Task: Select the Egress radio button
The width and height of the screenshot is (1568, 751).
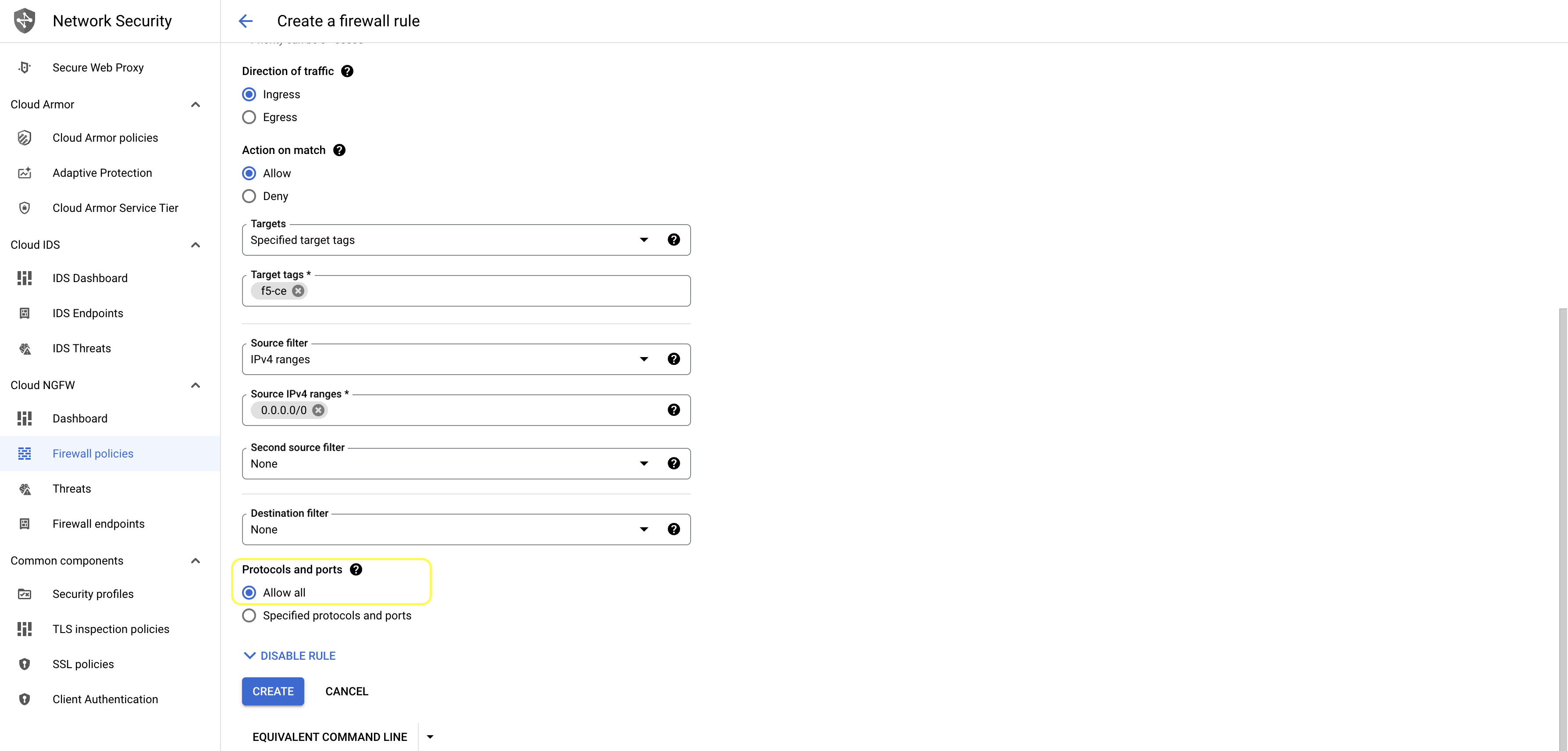Action: 249,118
